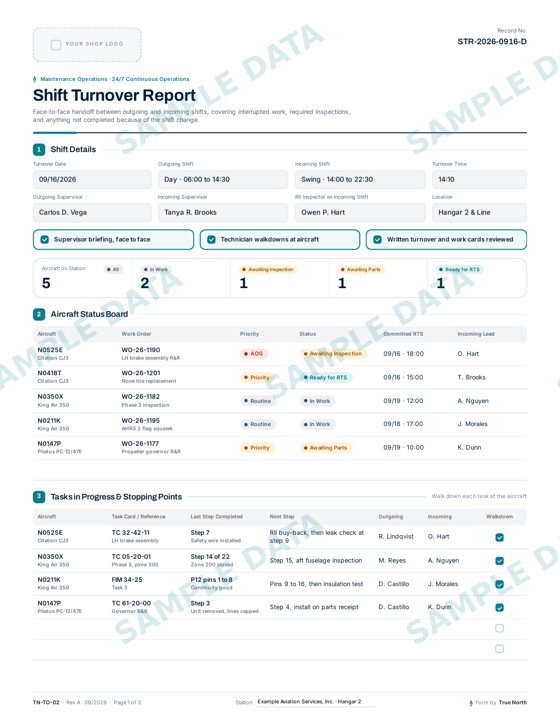Click the Incoming Shift field

360,179
